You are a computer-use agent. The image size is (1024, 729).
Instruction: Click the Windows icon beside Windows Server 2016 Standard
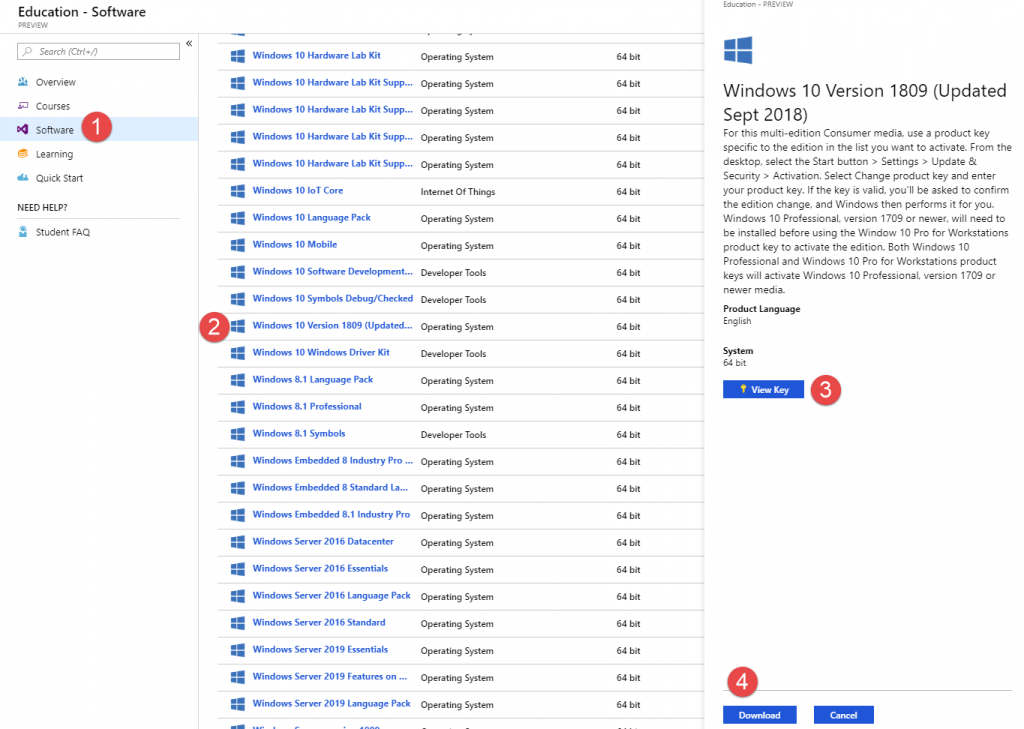(x=238, y=623)
